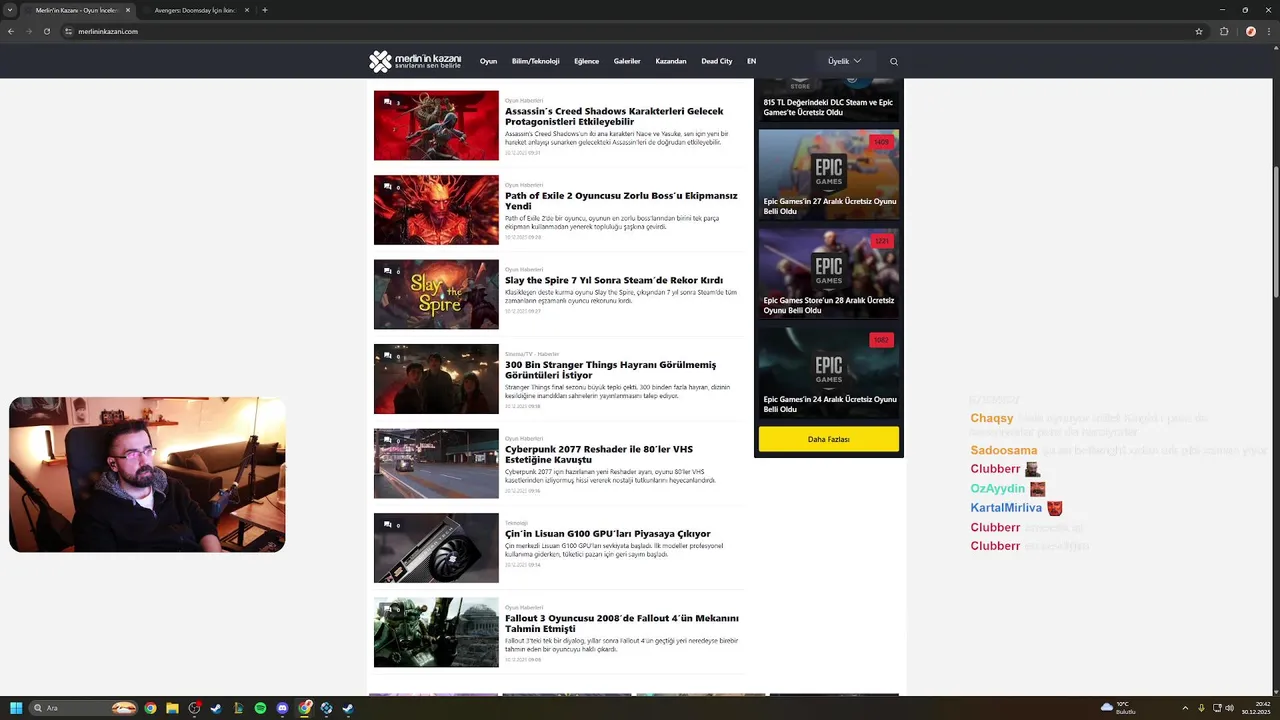Click the taskbar weather widget showing 10°C

(1118, 708)
